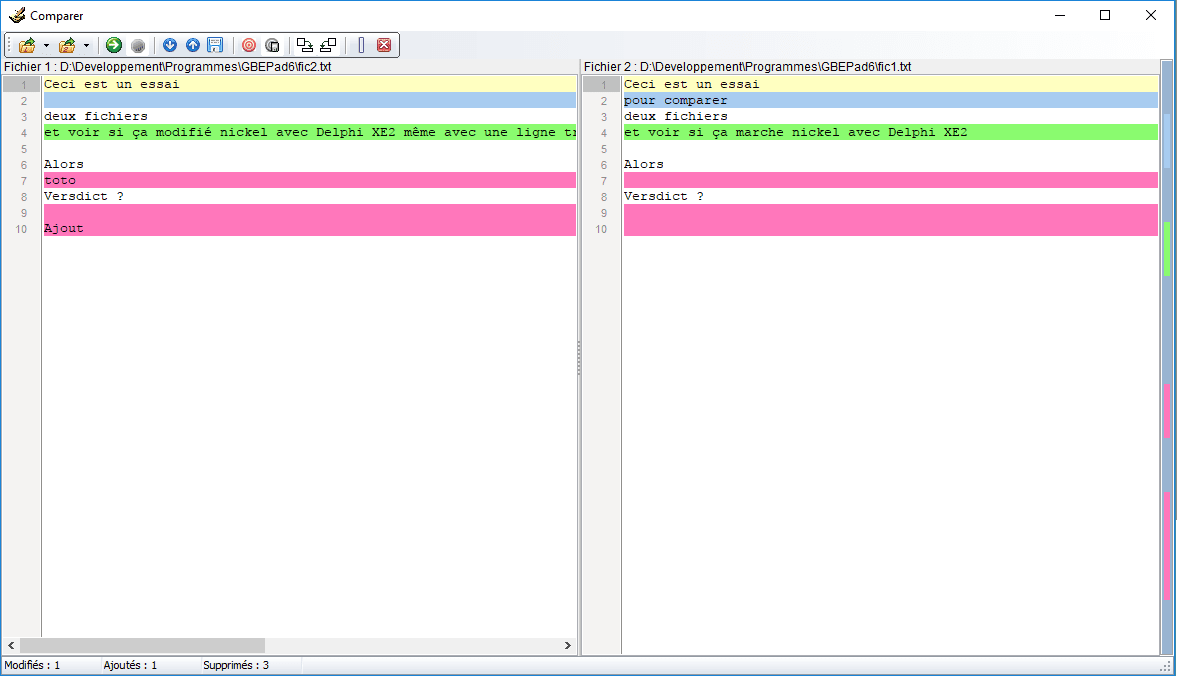Click 'Versdict ?' in the left pane

coord(83,197)
